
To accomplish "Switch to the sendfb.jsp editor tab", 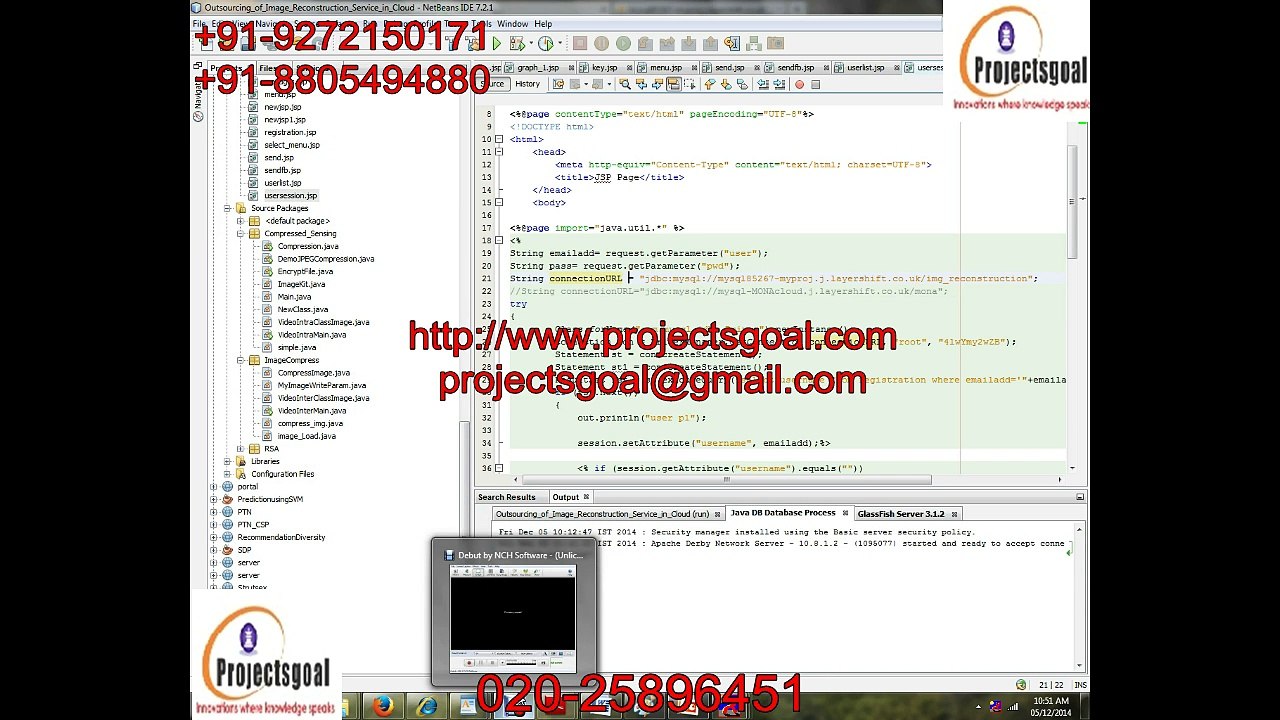I will click(796, 68).
